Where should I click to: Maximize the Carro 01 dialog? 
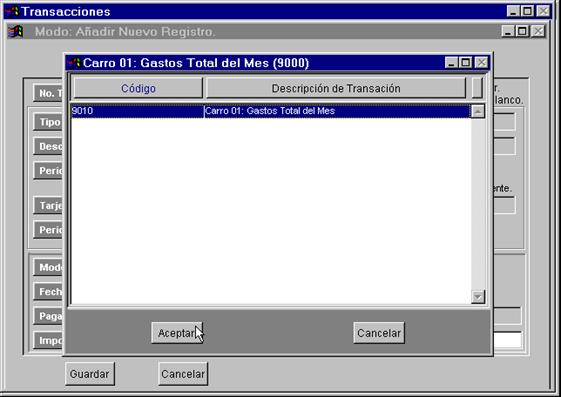465,63
